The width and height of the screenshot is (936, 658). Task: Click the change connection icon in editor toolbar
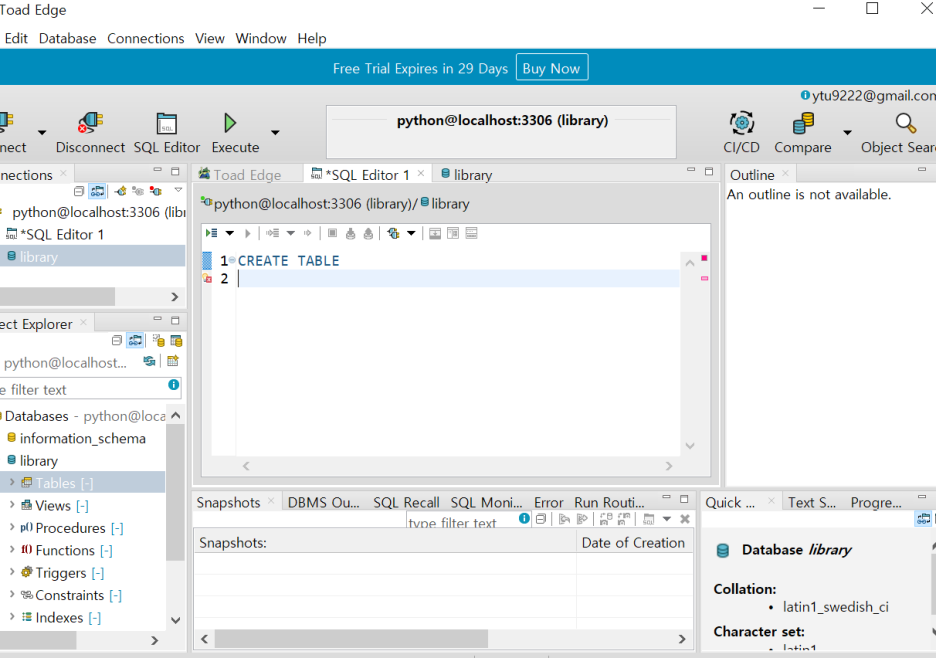(393, 233)
